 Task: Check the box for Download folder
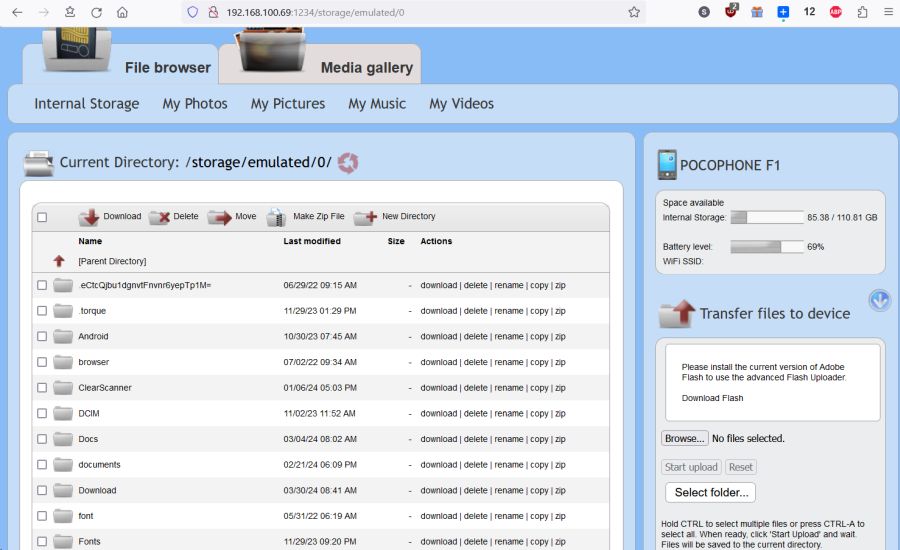(42, 490)
